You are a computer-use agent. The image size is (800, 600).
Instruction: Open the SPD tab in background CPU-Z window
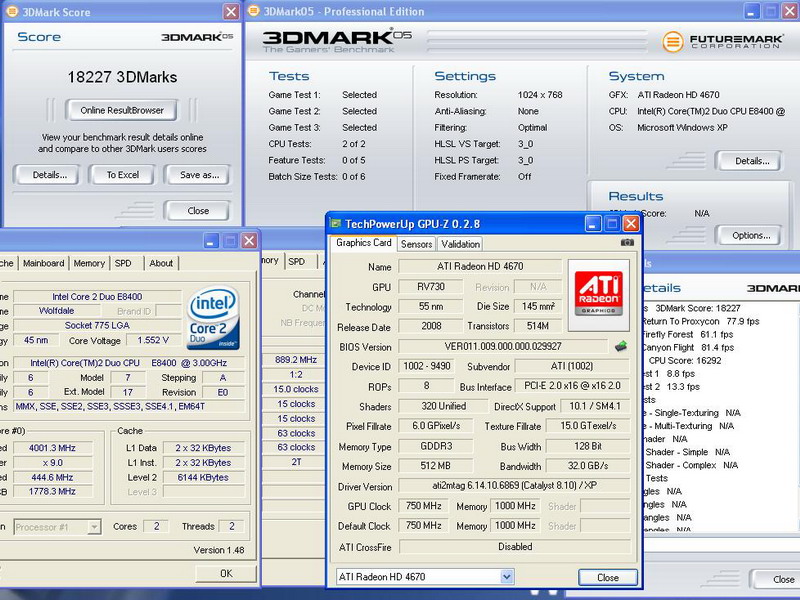point(296,261)
